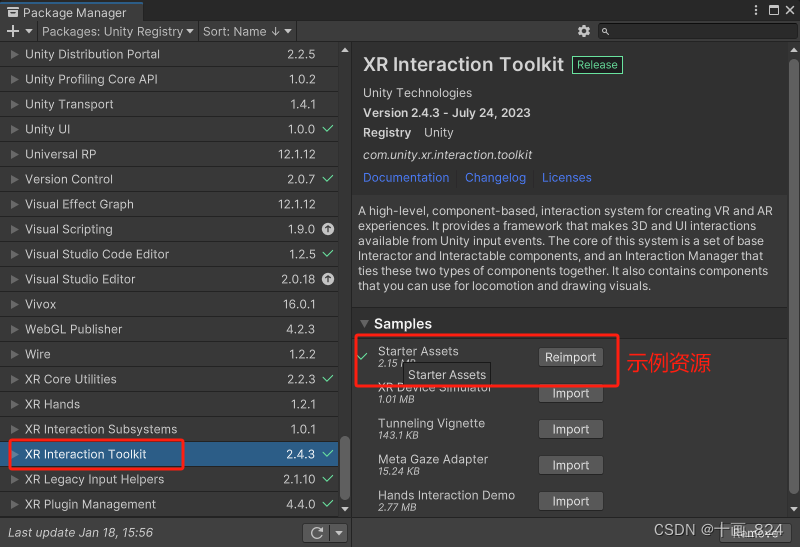Screen dimensions: 800x547
Task: Click the imported checkmark beside Starter Assets
Action: [x=362, y=356]
